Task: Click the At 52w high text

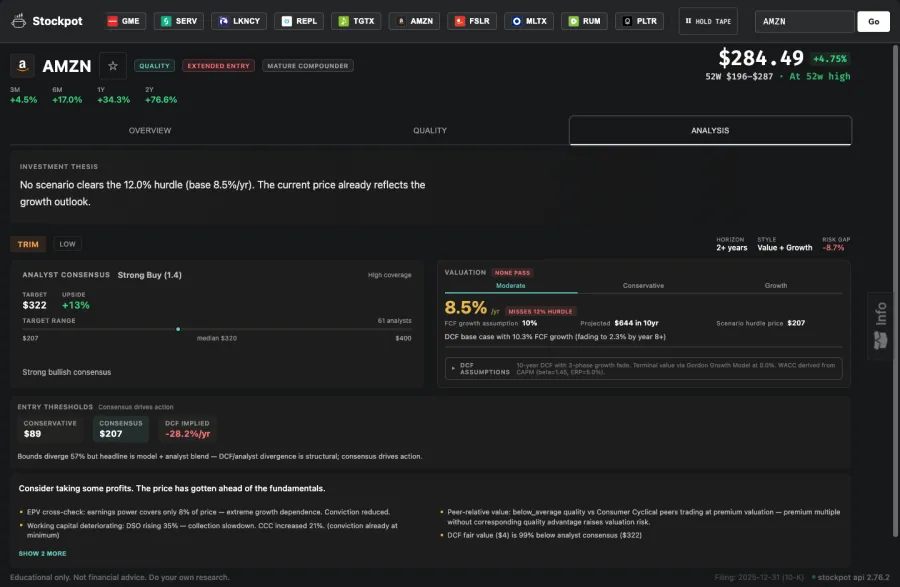Action: [x=820, y=76]
